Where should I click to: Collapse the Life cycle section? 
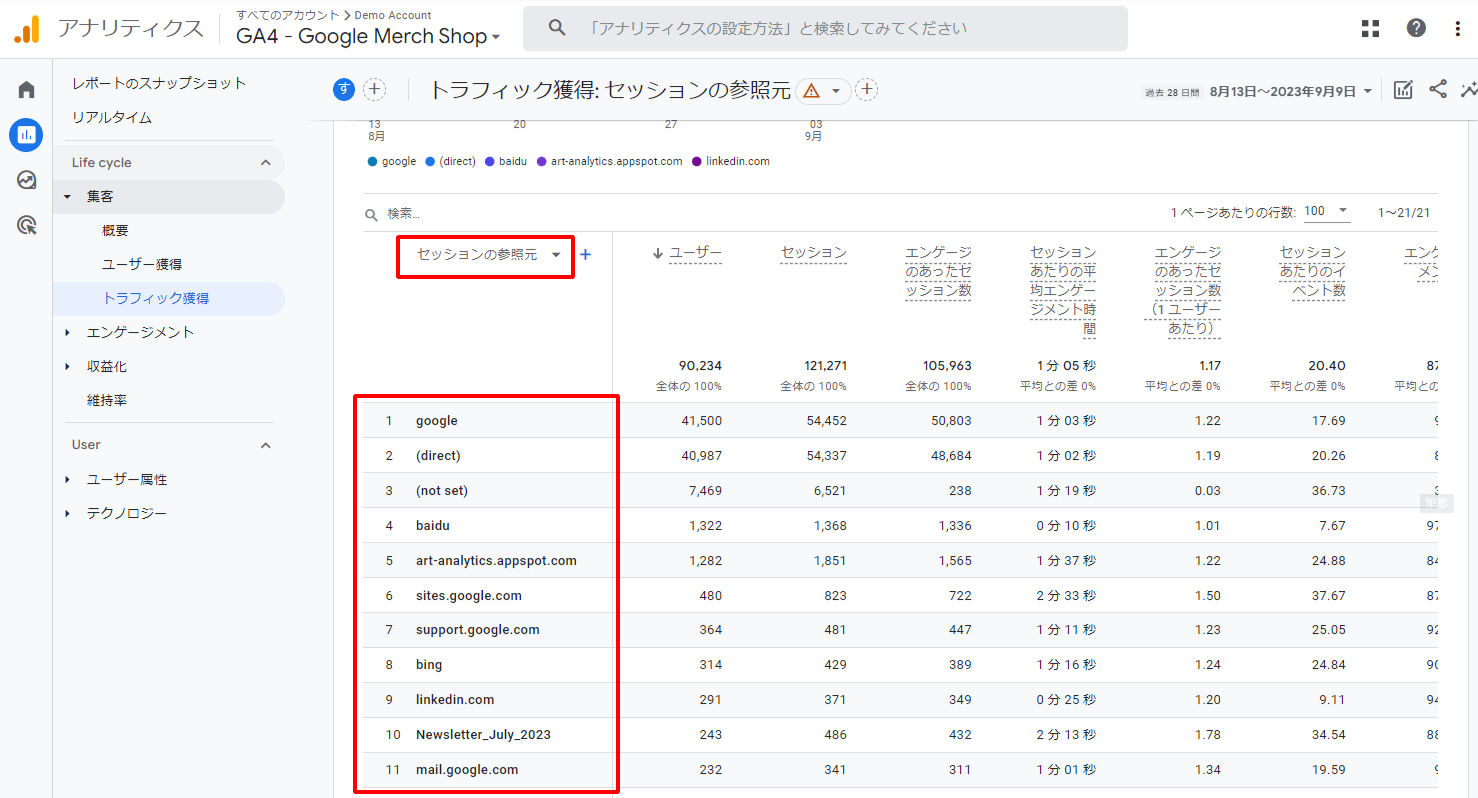[266, 163]
